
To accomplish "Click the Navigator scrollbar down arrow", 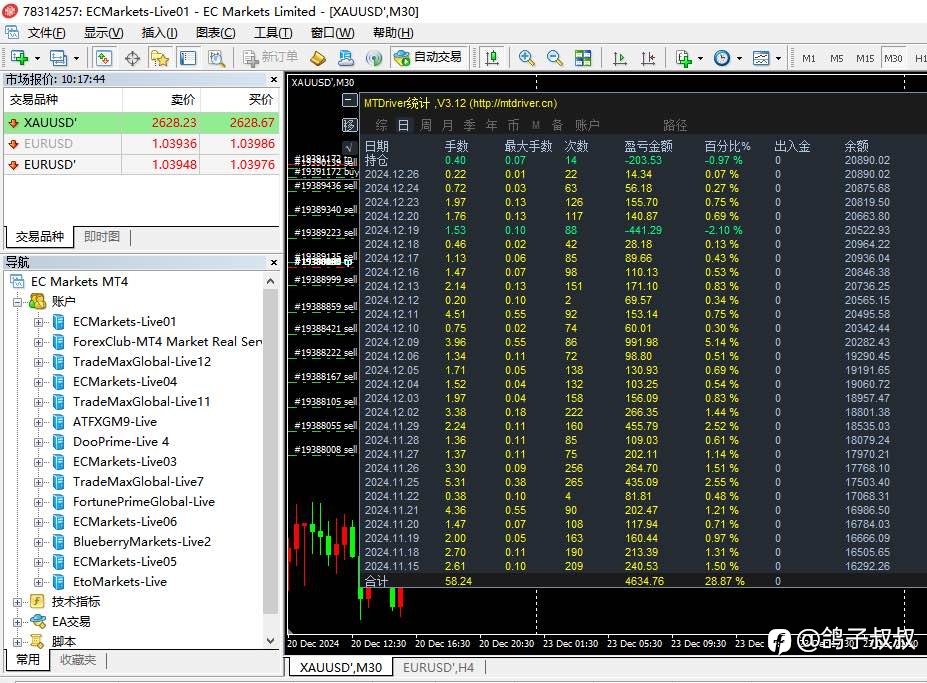I will [270, 640].
